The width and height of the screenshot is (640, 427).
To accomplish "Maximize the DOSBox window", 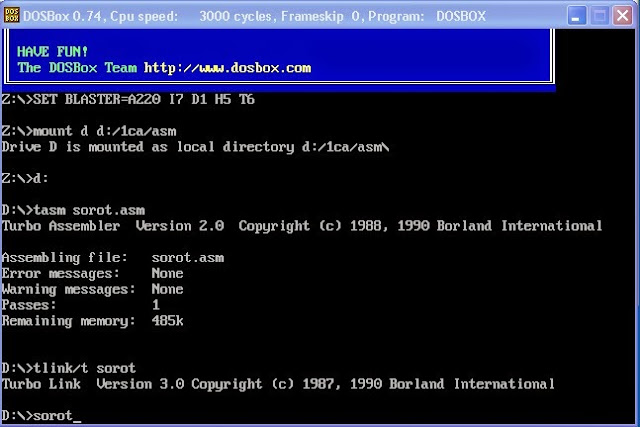I will click(600, 16).
